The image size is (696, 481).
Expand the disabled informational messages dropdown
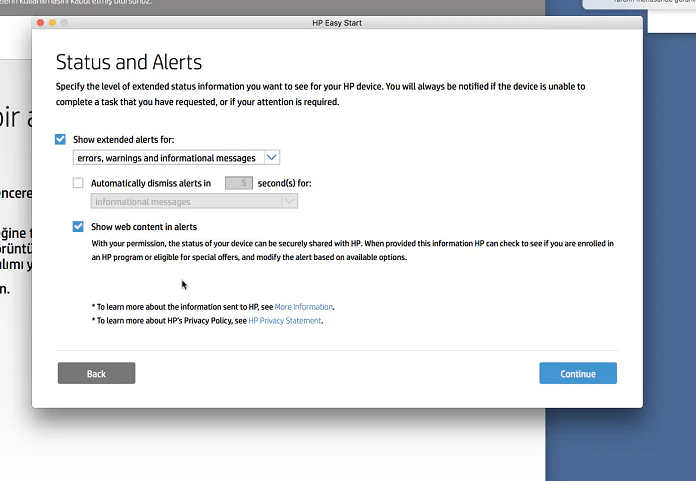click(x=194, y=201)
